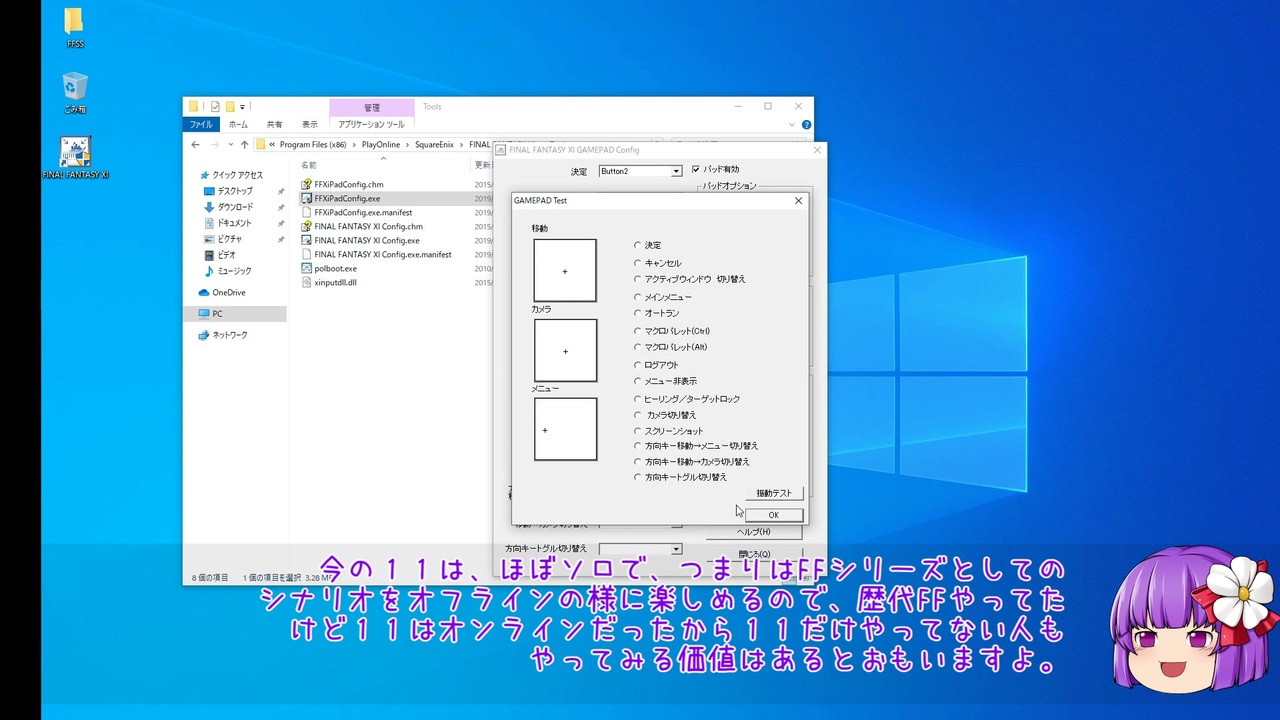This screenshot has width=1280, height=720.
Task: Sort files by 名前 column header
Action: (309, 165)
